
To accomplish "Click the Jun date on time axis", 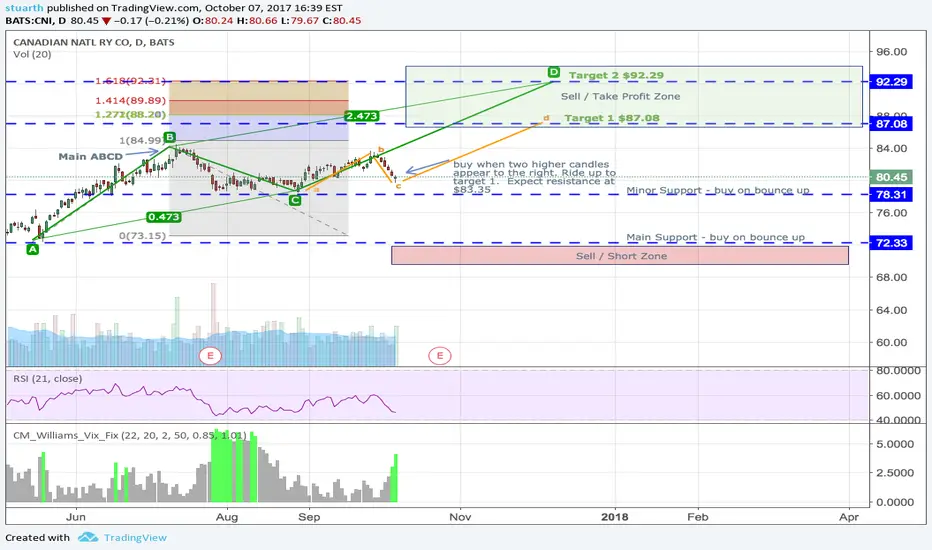I will pos(76,517).
